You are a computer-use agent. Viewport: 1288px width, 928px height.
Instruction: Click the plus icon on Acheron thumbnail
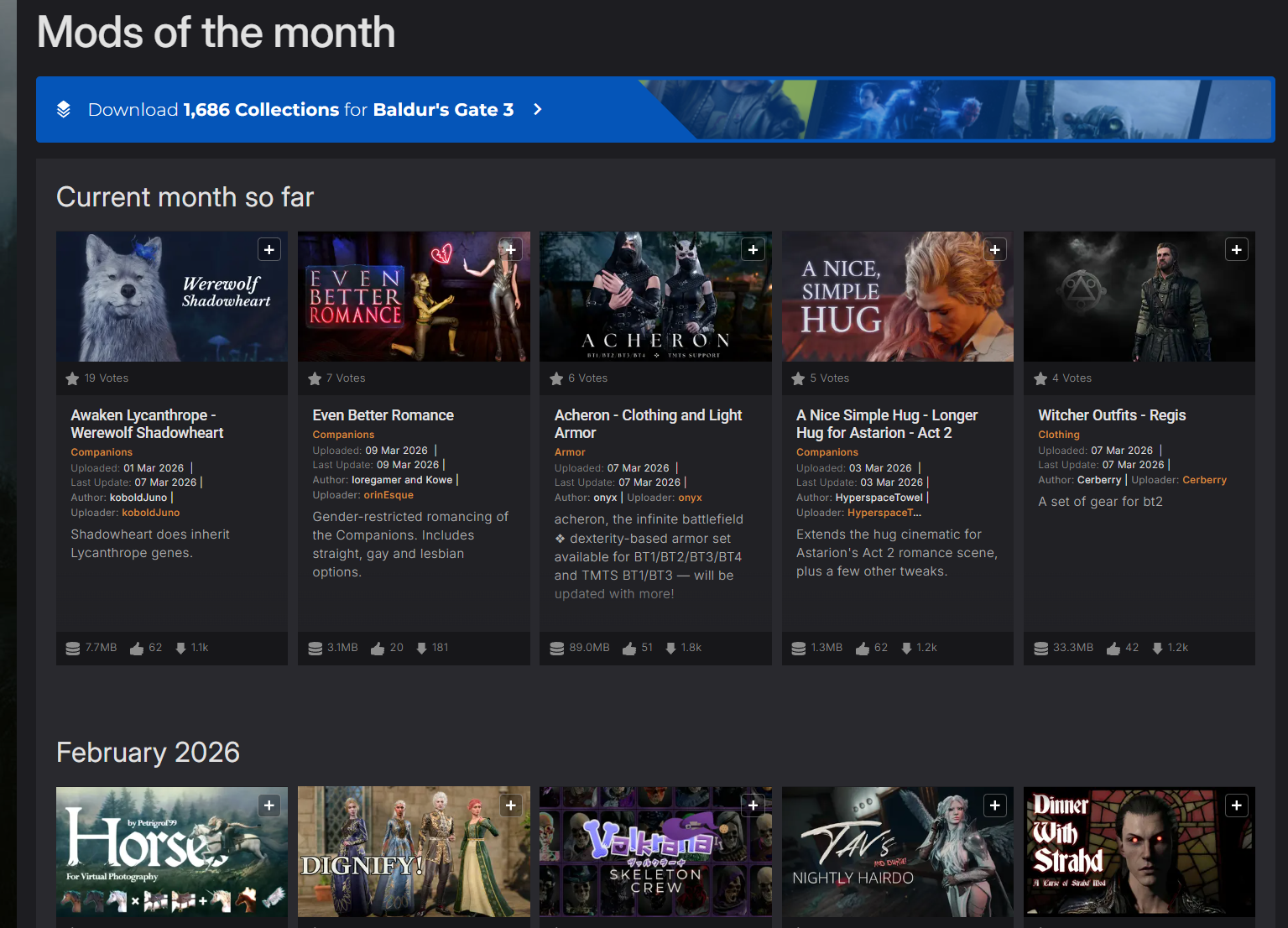click(x=754, y=249)
